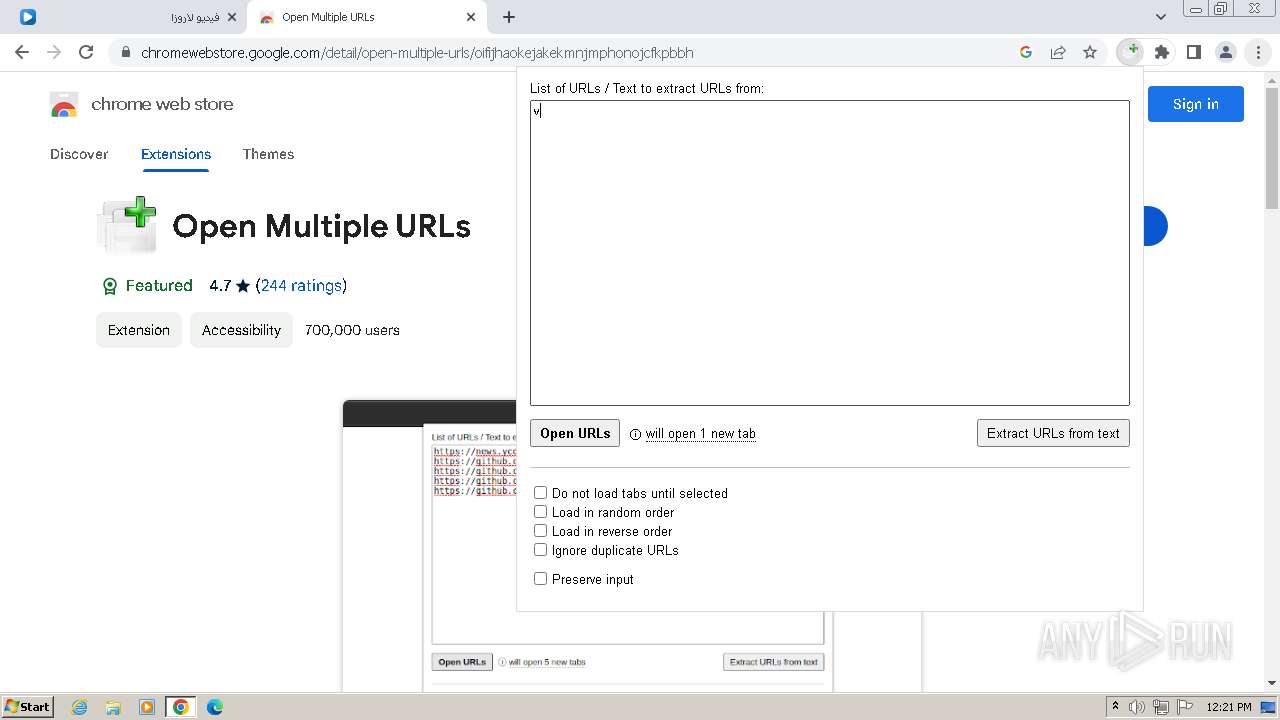Click the site lock icon in address bar

(x=126, y=53)
